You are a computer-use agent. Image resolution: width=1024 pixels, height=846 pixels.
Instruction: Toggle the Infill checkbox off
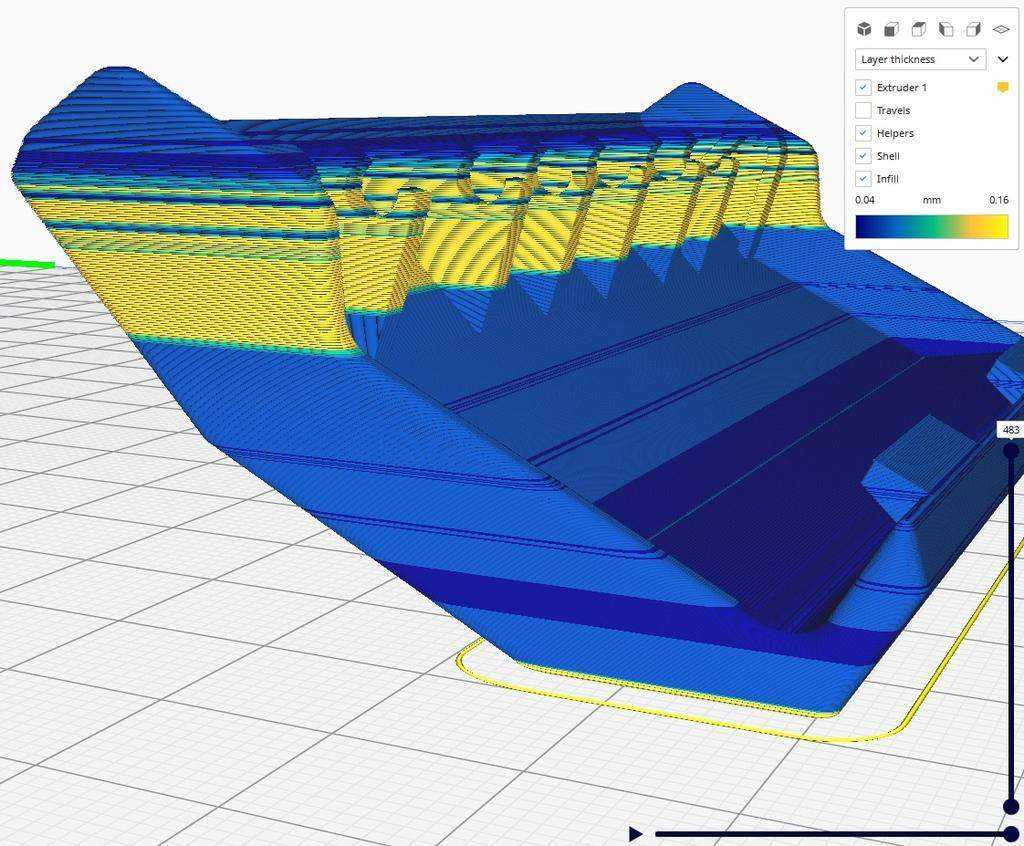pos(863,179)
